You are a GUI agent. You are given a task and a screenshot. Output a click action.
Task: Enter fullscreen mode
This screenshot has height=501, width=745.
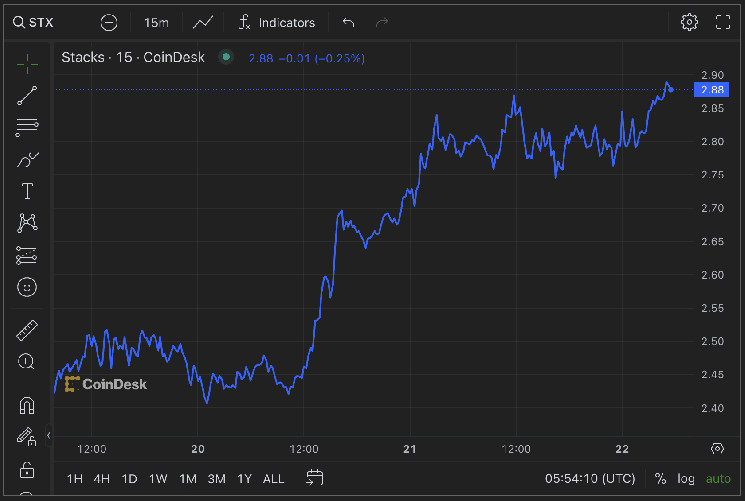(723, 22)
